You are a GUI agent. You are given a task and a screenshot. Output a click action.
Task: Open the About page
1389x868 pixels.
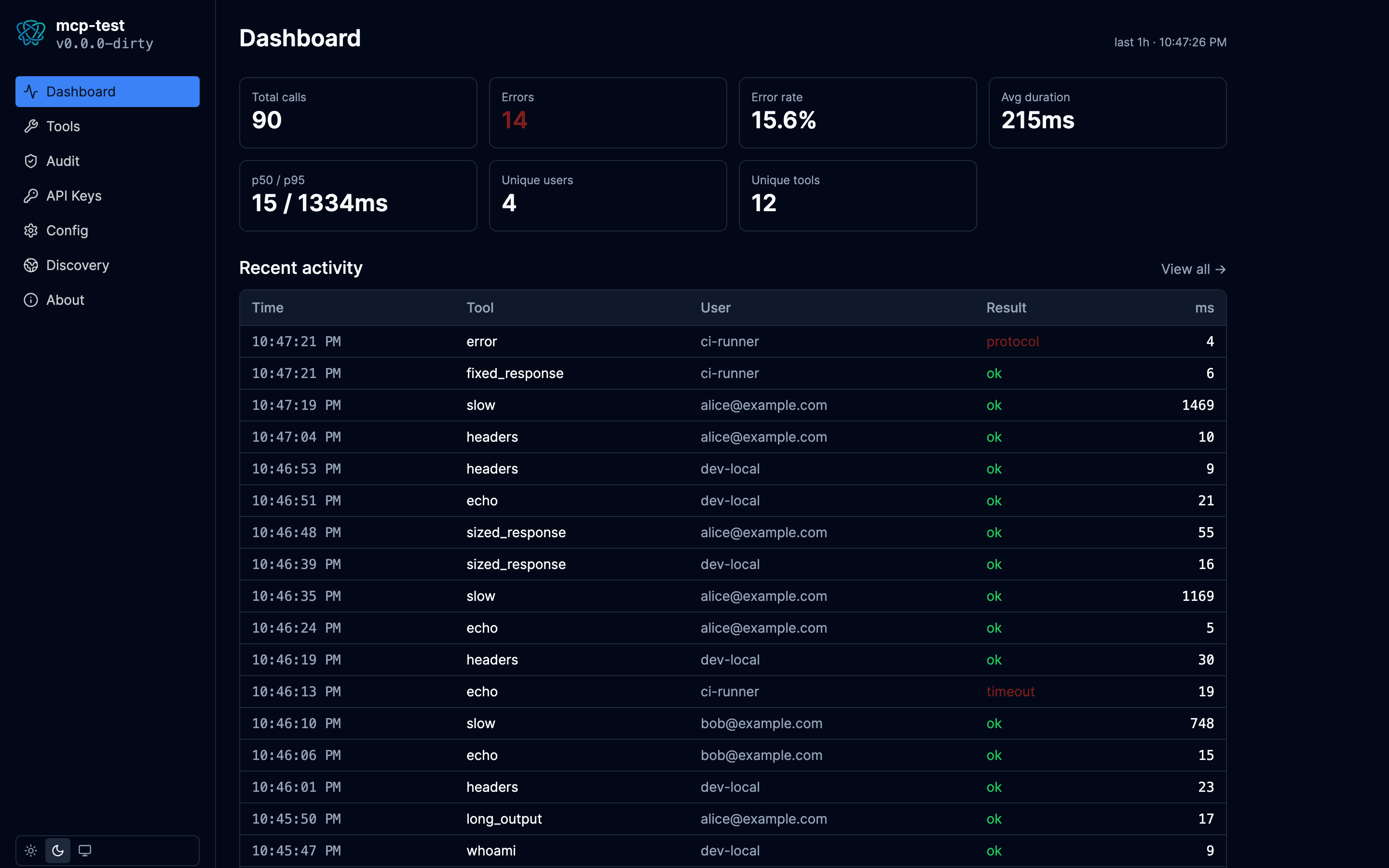coord(64,299)
